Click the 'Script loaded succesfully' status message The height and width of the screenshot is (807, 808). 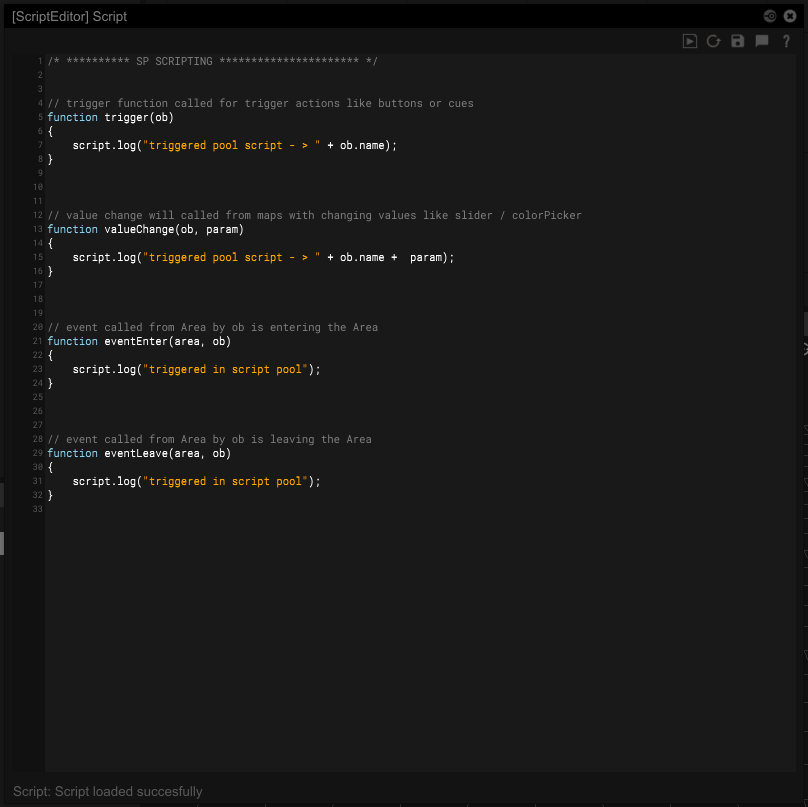[x=108, y=792]
